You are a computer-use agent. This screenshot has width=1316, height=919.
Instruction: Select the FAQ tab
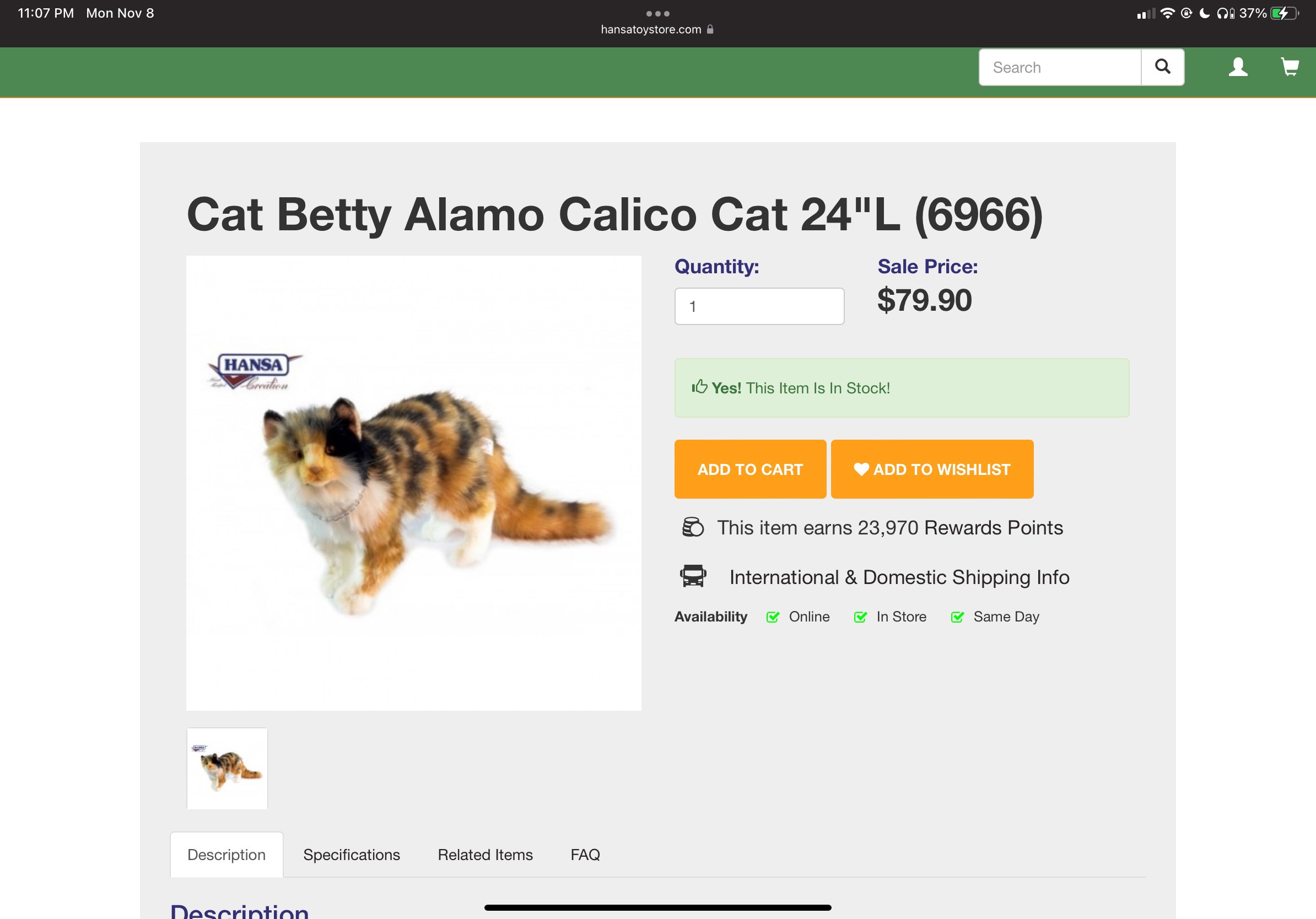click(585, 854)
